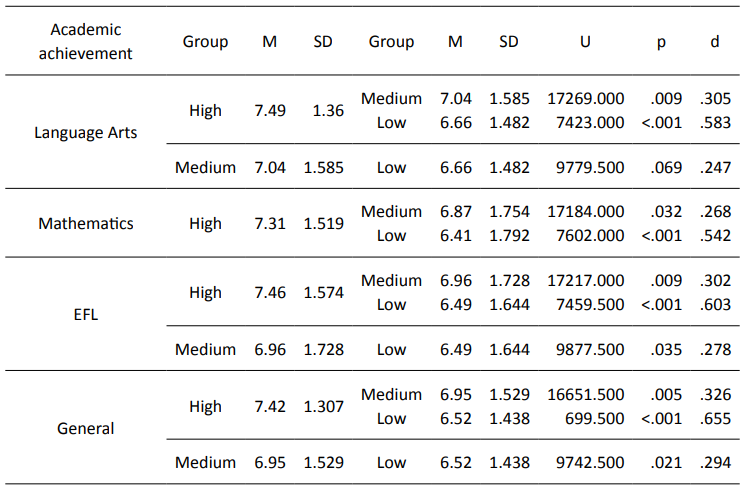Select the effect size .655
Image resolution: width=748 pixels, height=493 pixels.
pyautogui.click(x=717, y=418)
